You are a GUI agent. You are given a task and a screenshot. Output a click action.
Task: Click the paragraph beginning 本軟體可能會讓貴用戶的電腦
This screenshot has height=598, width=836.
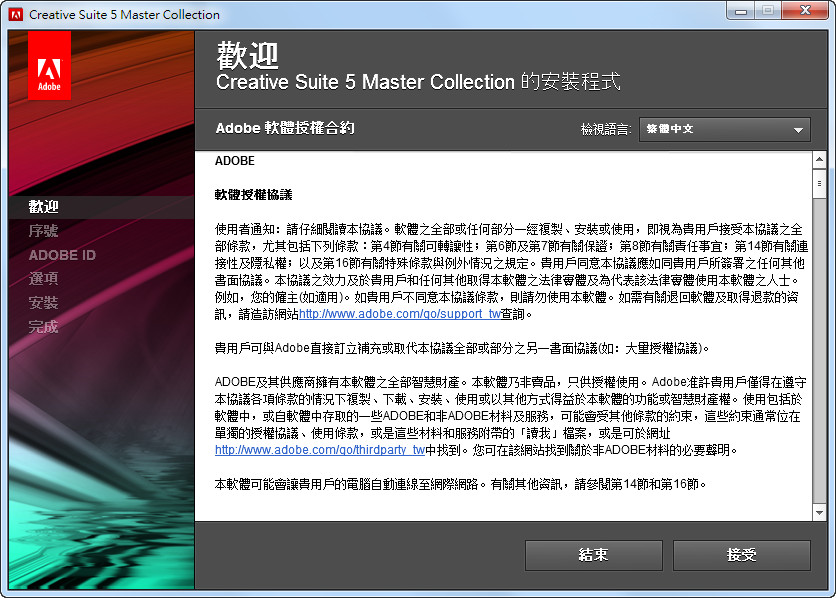tap(461, 484)
